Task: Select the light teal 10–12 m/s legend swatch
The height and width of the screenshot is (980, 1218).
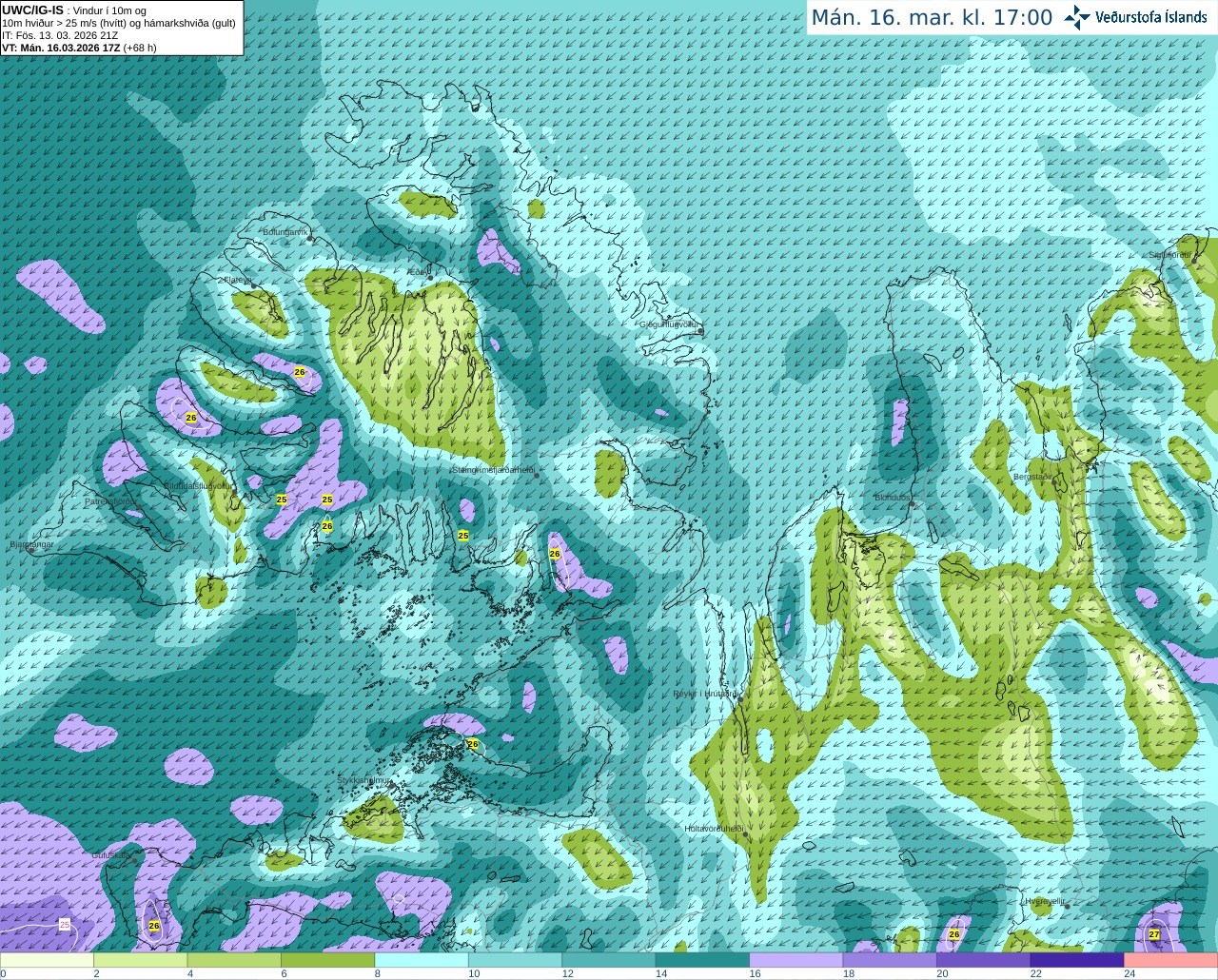Action: [516, 960]
